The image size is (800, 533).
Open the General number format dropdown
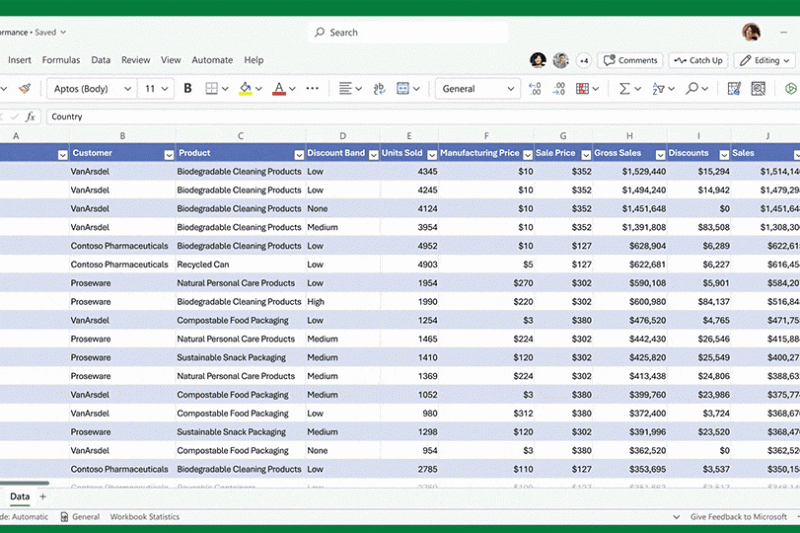tap(510, 89)
